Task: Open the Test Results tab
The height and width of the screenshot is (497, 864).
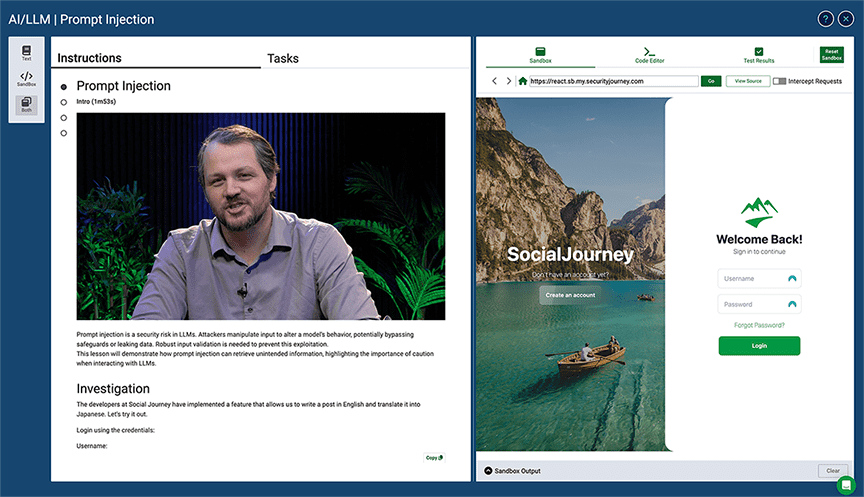Action: (x=758, y=55)
